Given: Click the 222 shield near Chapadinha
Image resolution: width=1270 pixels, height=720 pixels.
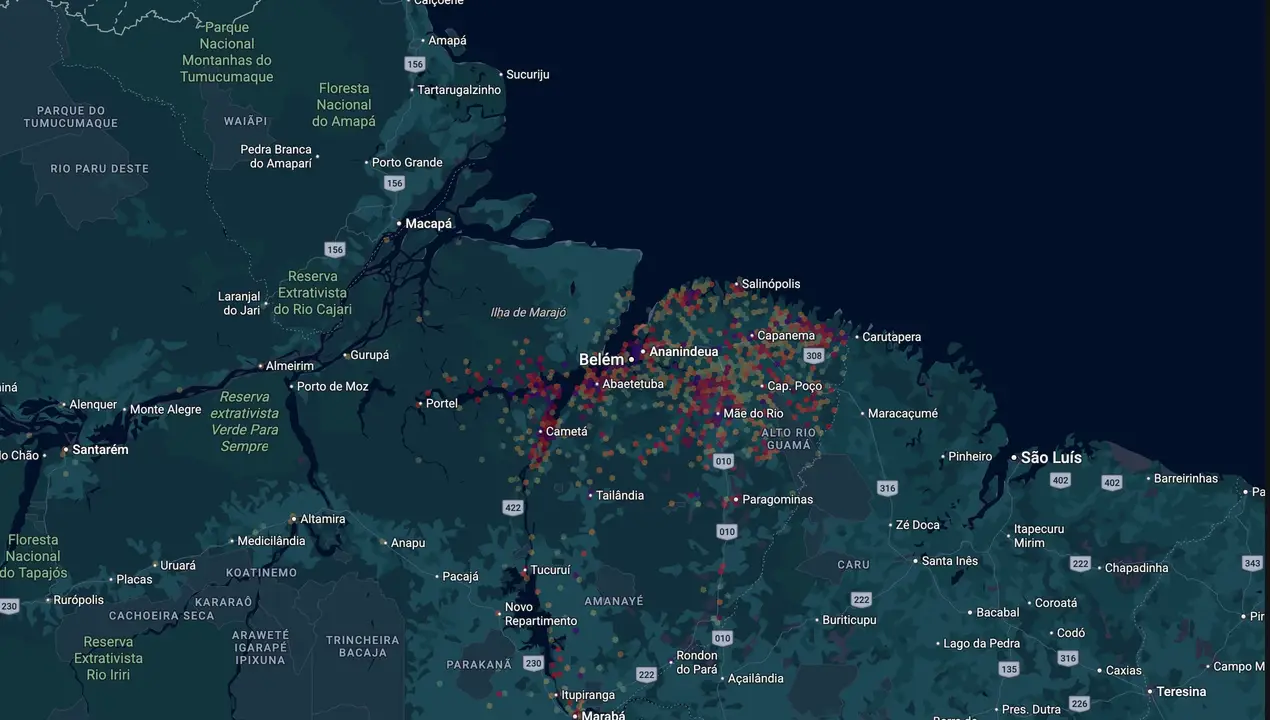Looking at the screenshot, I should pos(1080,564).
